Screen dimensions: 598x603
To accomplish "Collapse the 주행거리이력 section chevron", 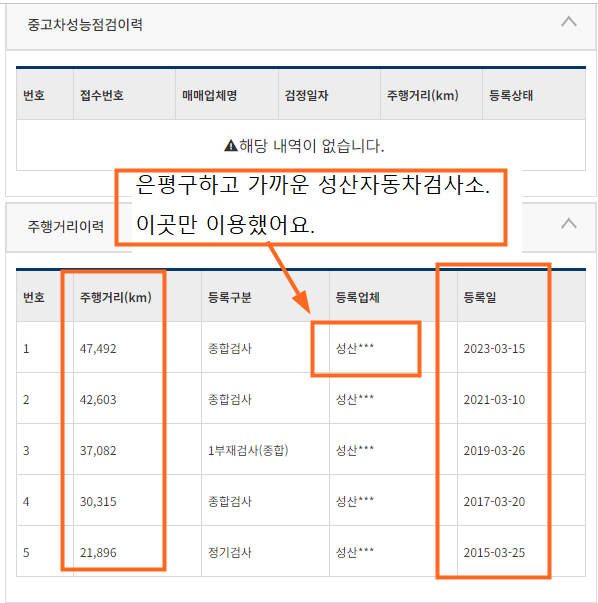I will tap(568, 223).
